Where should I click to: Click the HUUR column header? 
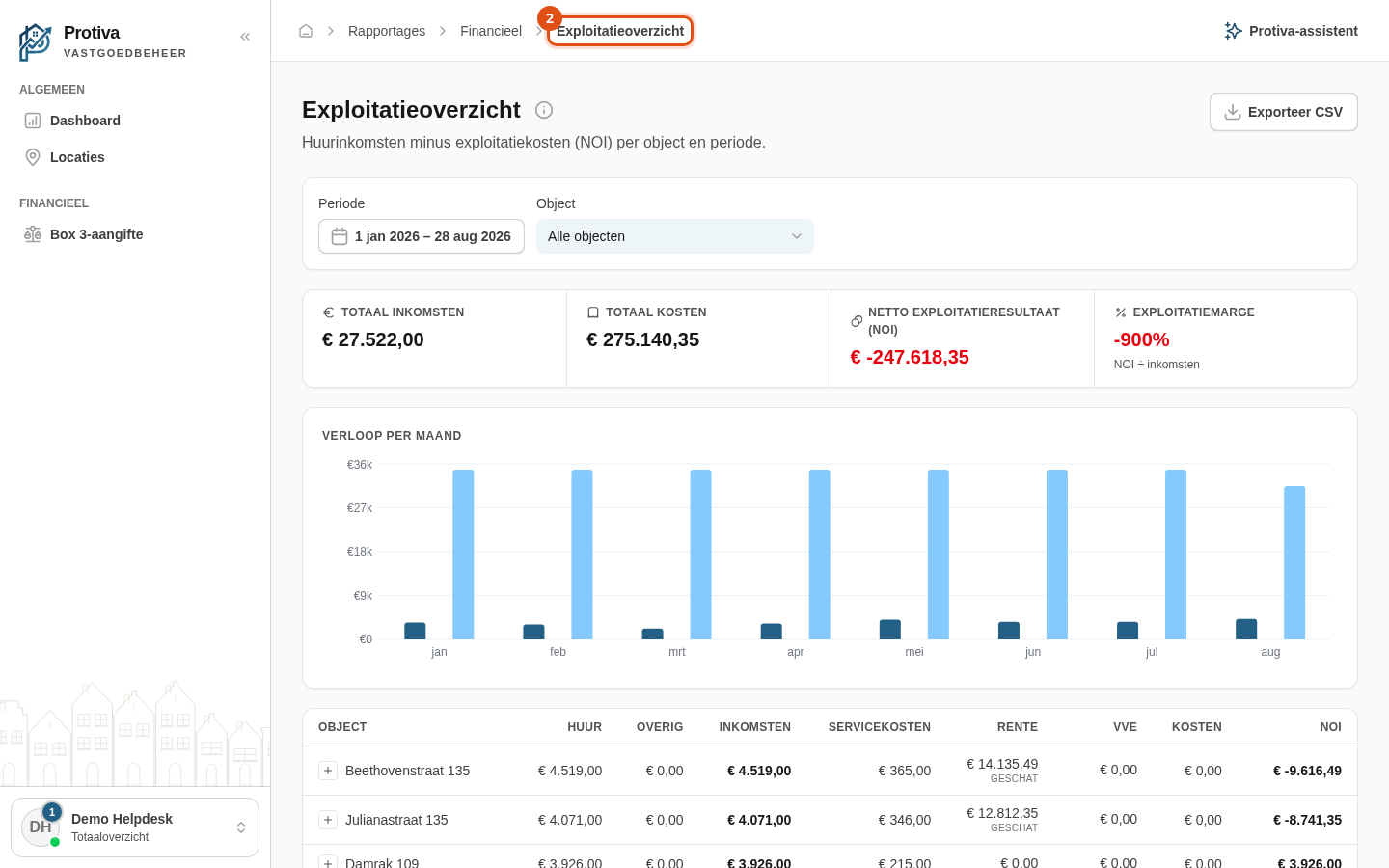[x=585, y=727]
